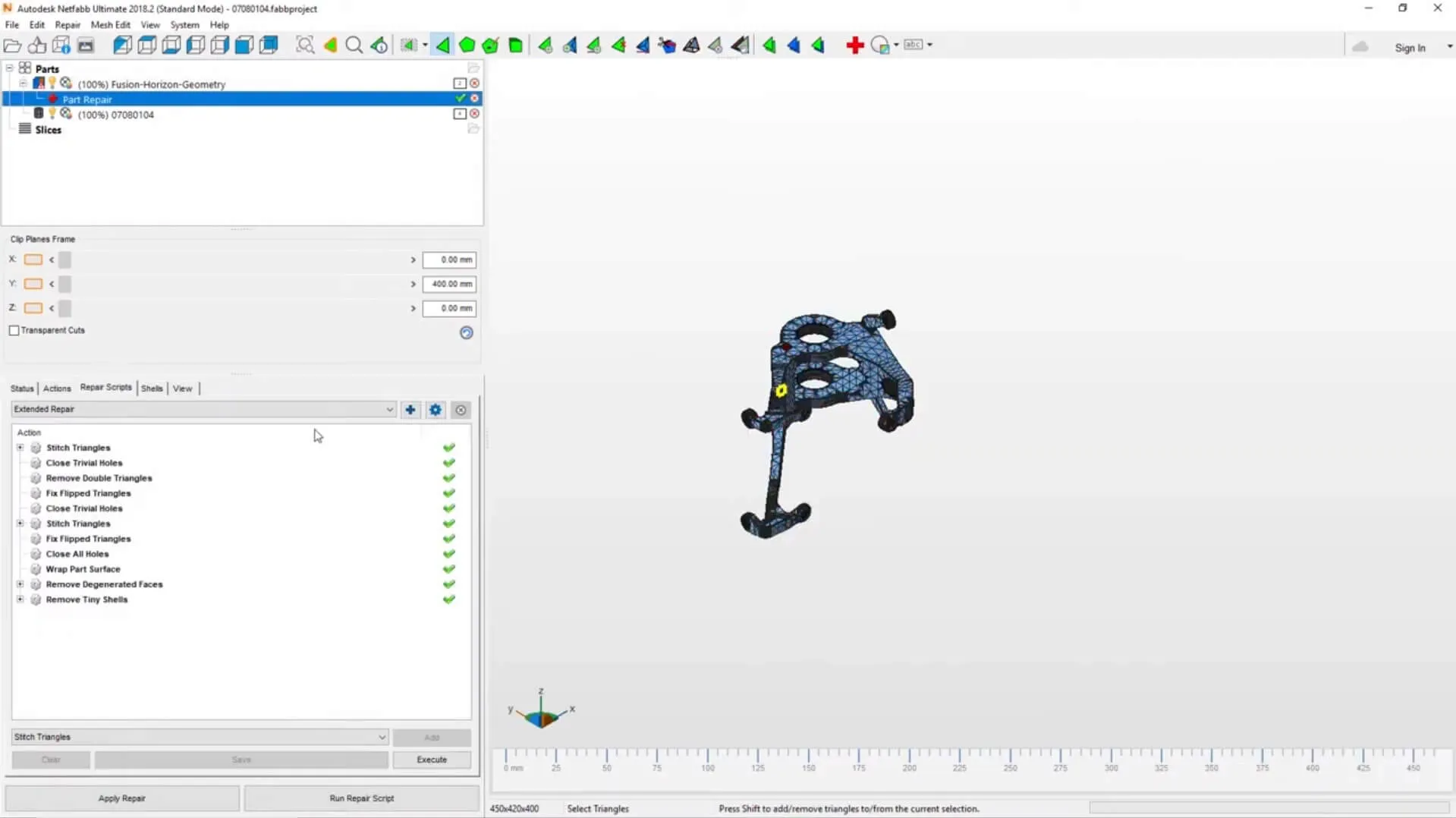Toggle the X clip plane button
Screen dimensions: 1456x818
point(33,260)
